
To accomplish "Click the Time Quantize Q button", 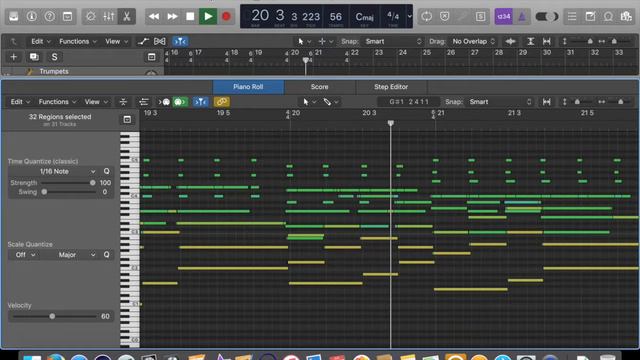I will coord(106,171).
